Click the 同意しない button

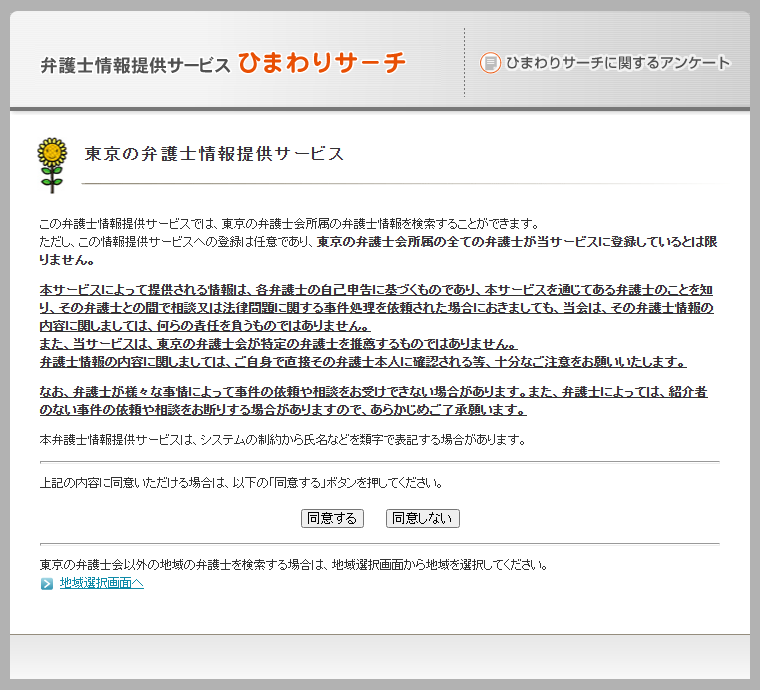coord(423,518)
